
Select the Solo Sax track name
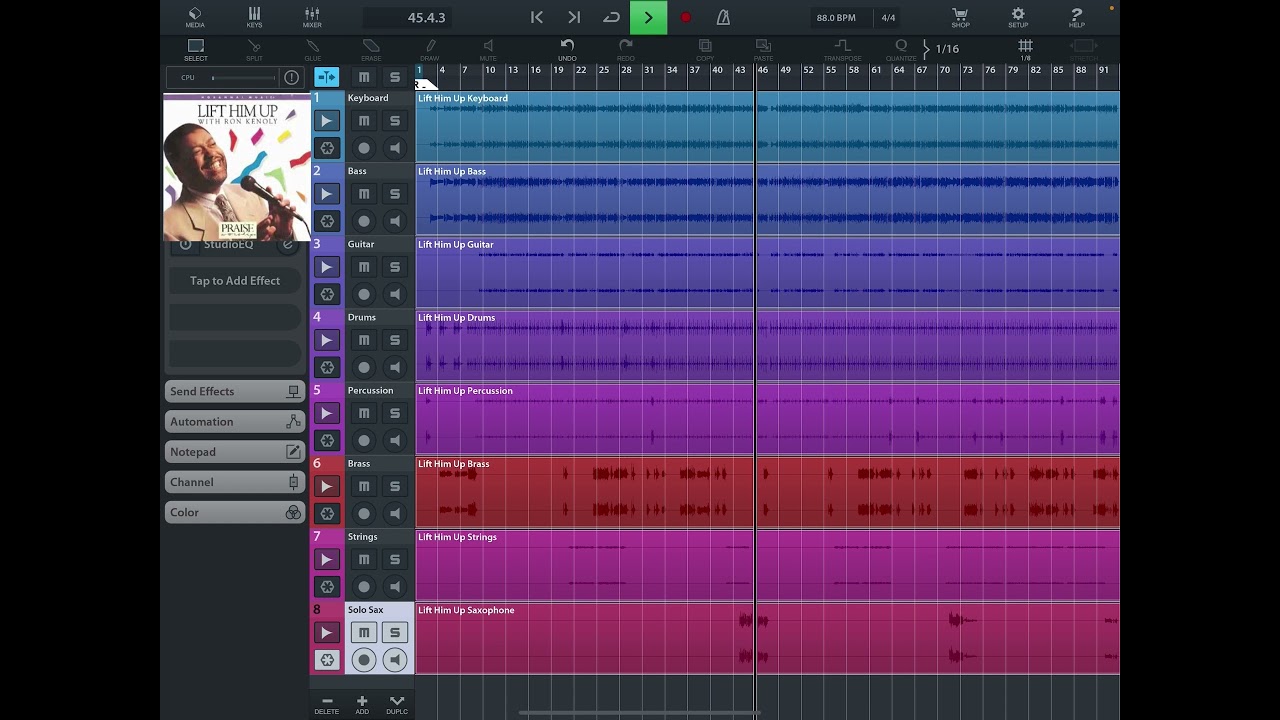(366, 610)
